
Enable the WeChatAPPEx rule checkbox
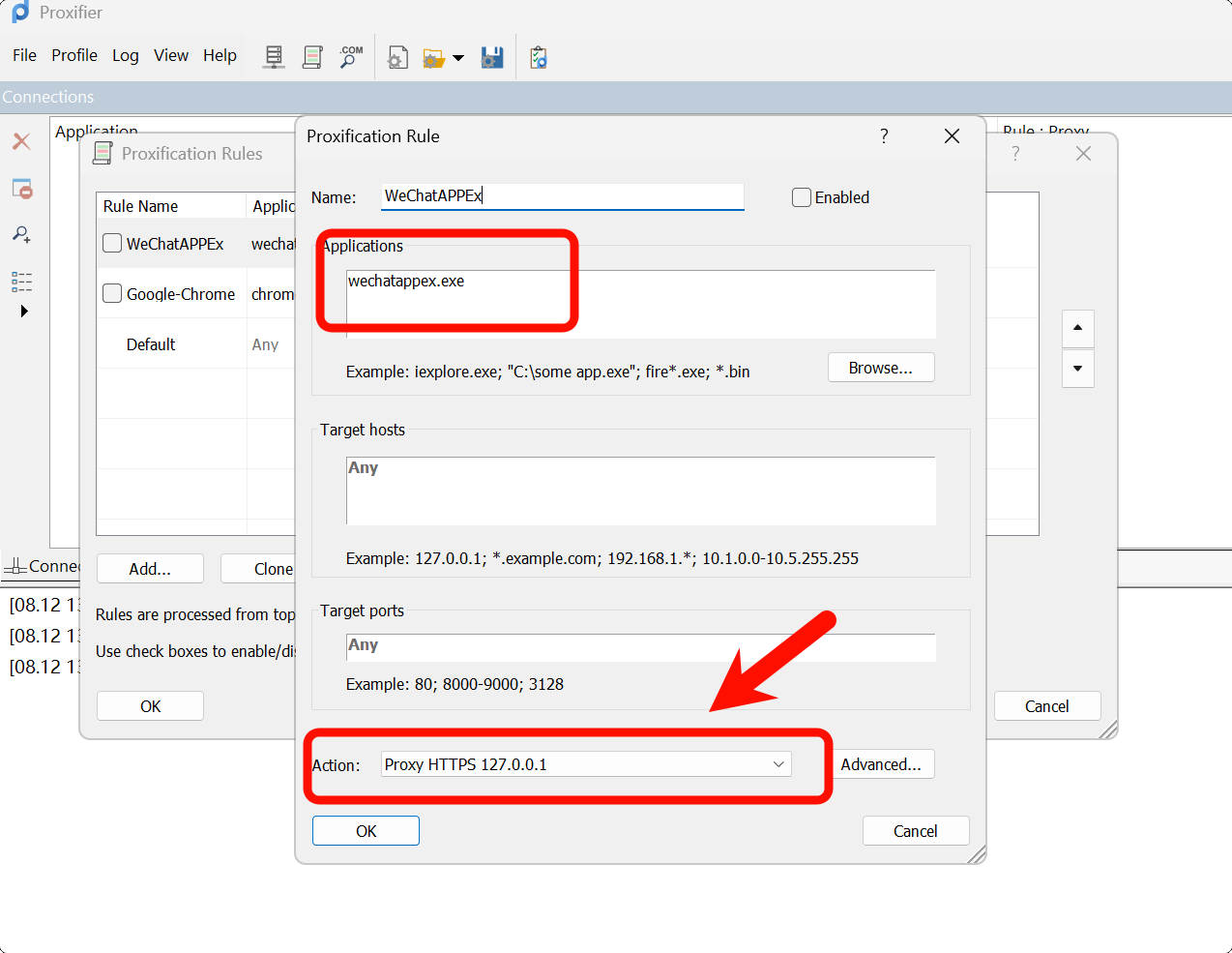112,244
